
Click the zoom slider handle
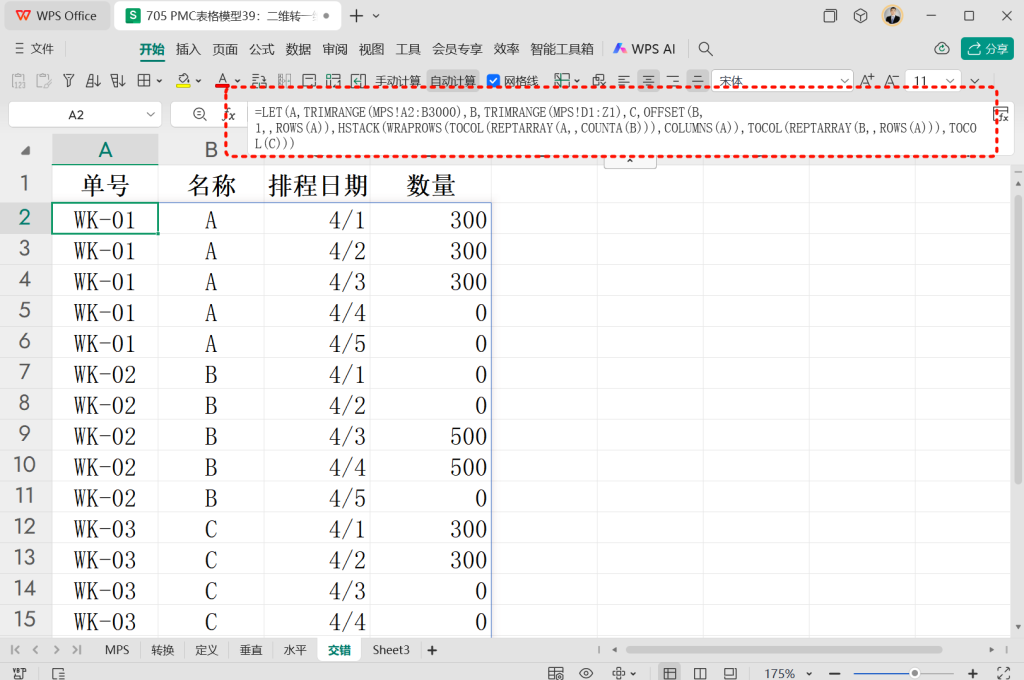point(915,673)
